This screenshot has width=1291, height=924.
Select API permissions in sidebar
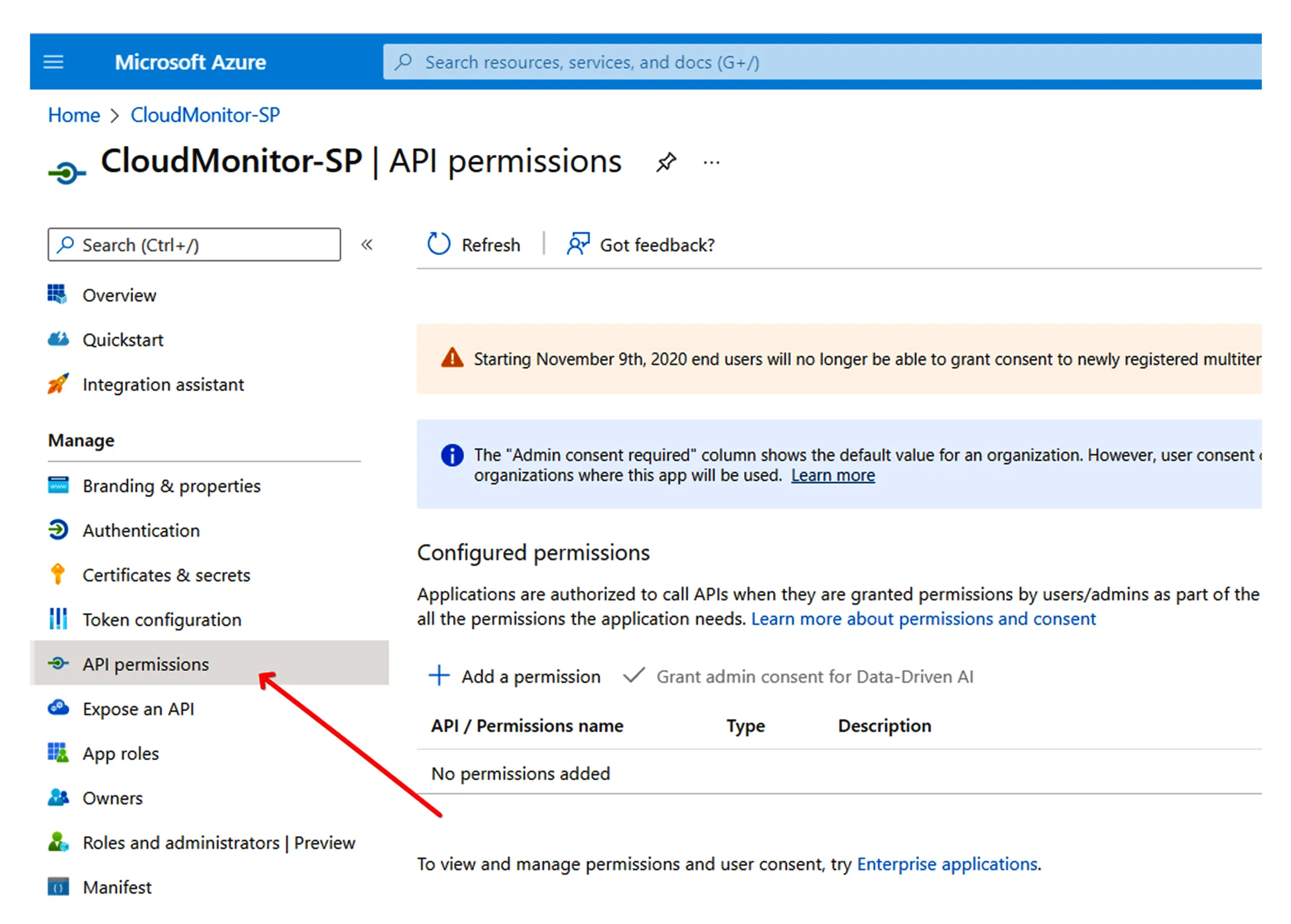(209, 664)
